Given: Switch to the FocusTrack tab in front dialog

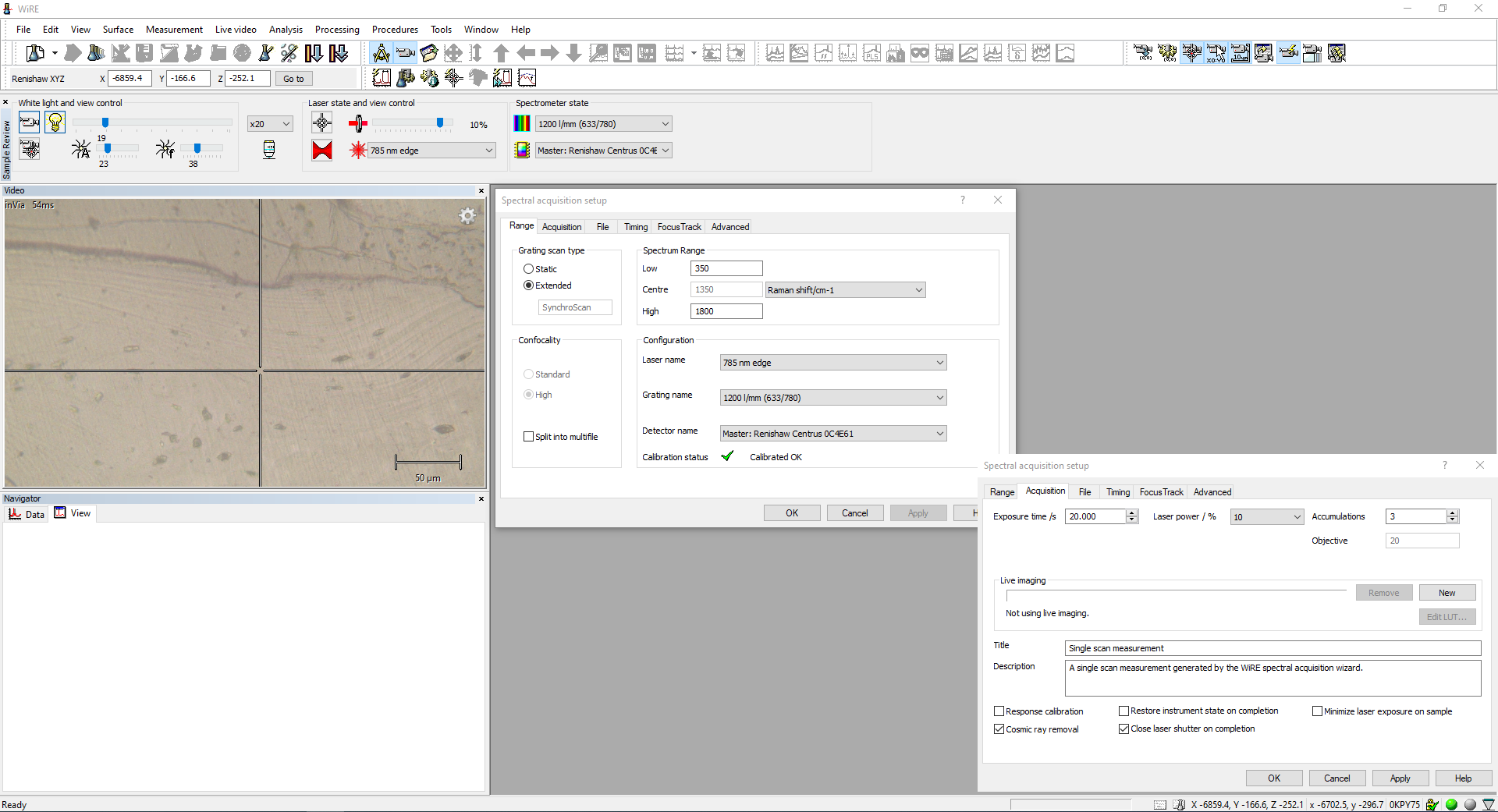Looking at the screenshot, I should click(1161, 492).
